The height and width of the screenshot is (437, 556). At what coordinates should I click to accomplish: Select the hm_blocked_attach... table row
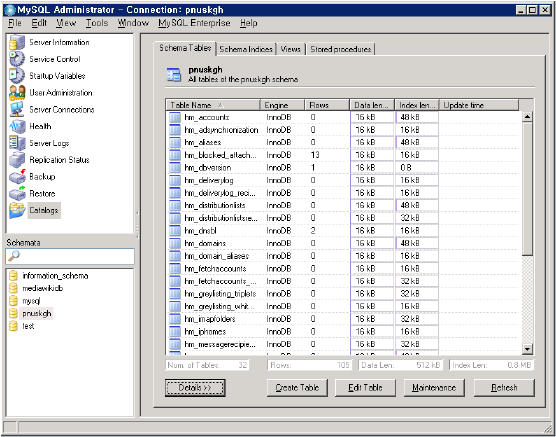point(343,155)
